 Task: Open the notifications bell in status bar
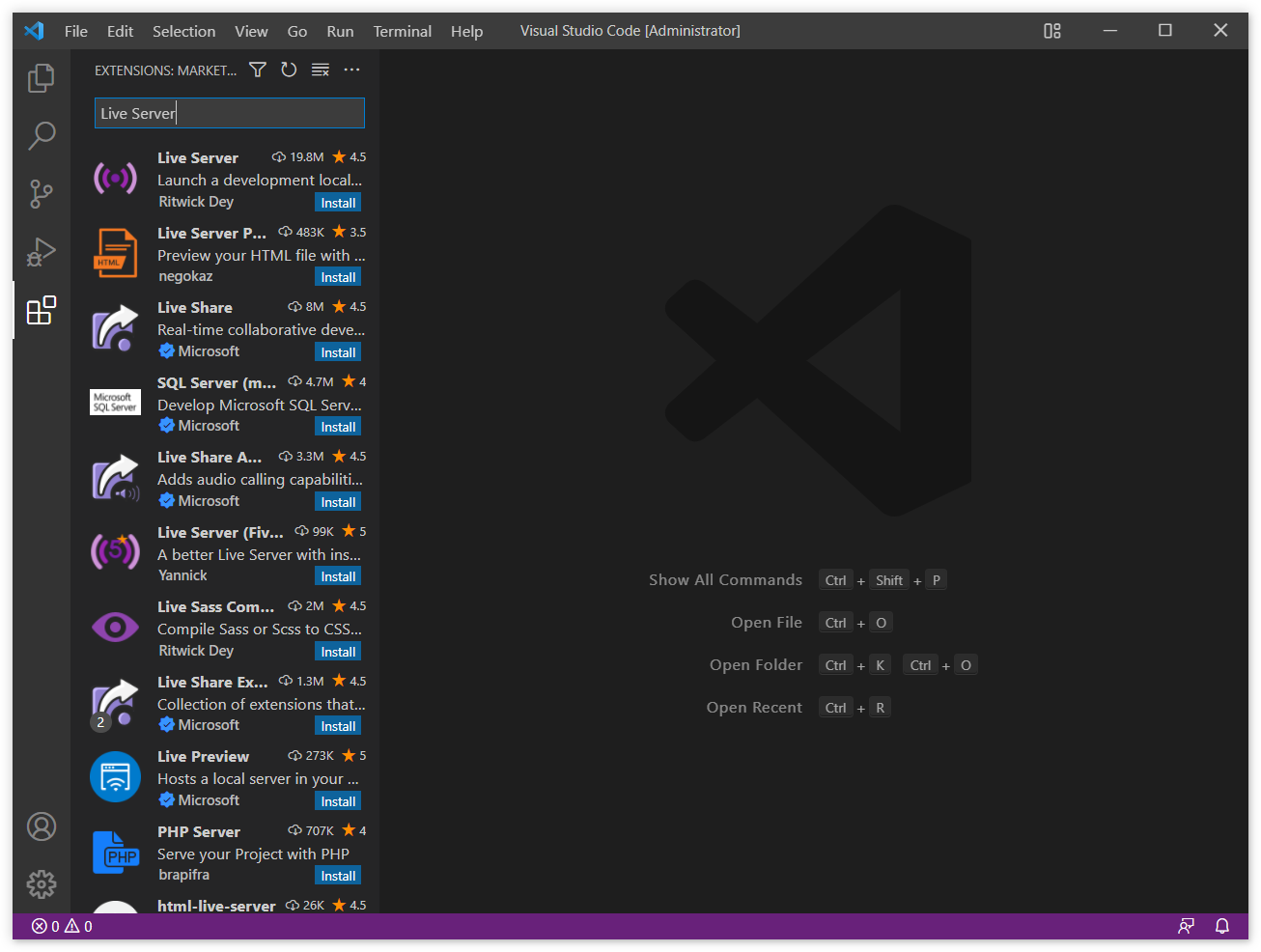(1221, 926)
